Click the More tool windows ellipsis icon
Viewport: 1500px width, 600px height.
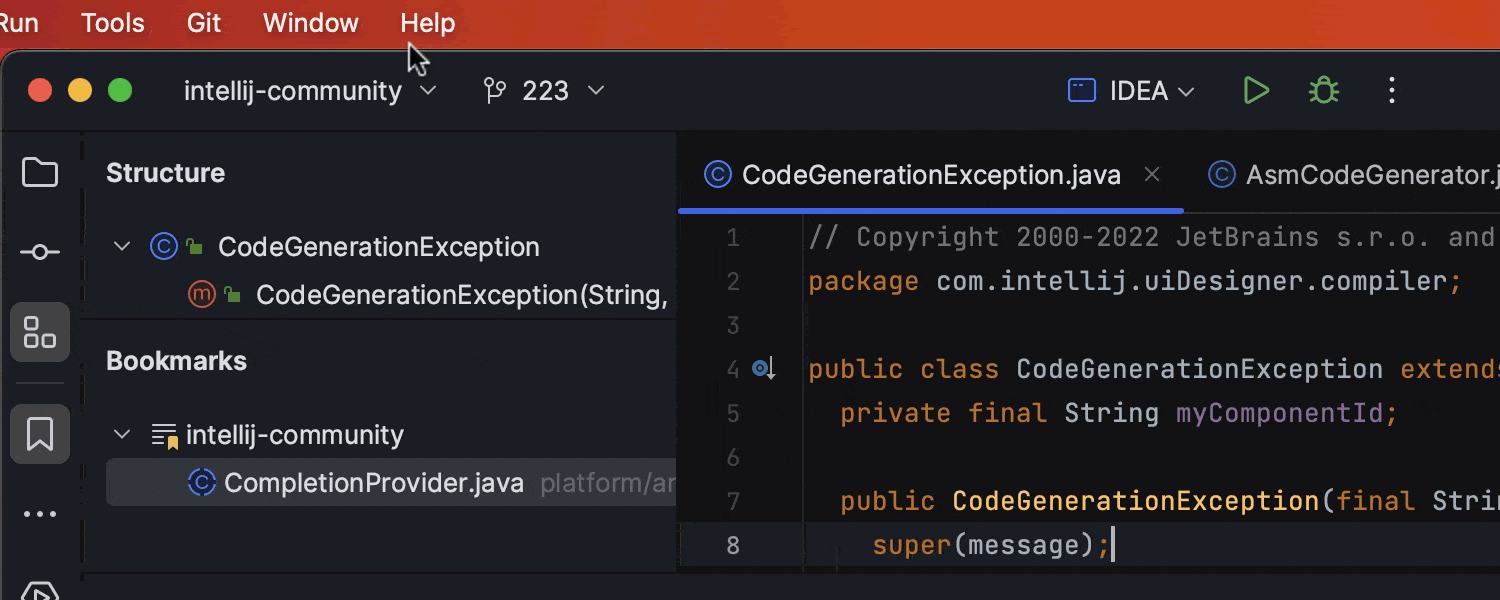point(39,513)
